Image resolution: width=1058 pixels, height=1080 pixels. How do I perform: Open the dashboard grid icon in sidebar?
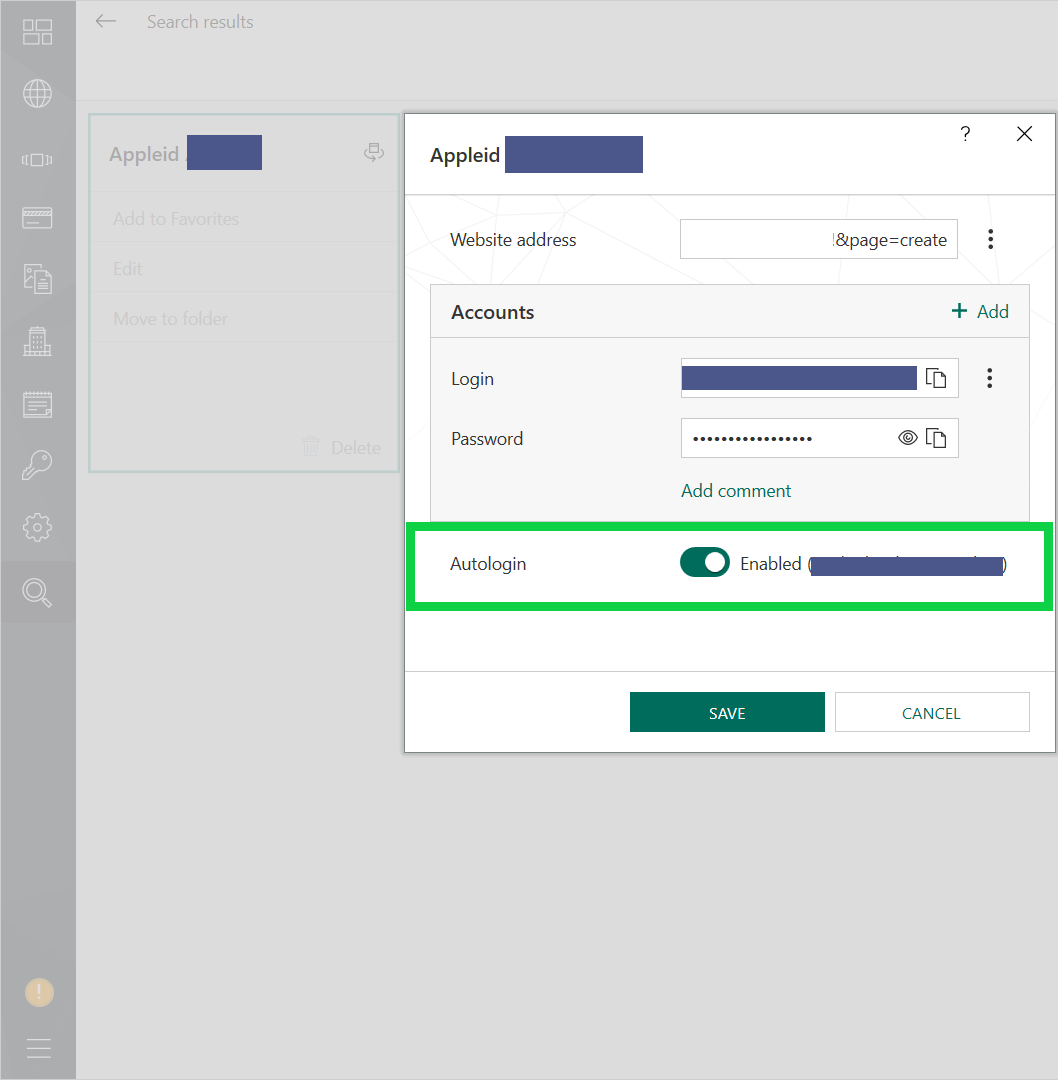(x=37, y=32)
